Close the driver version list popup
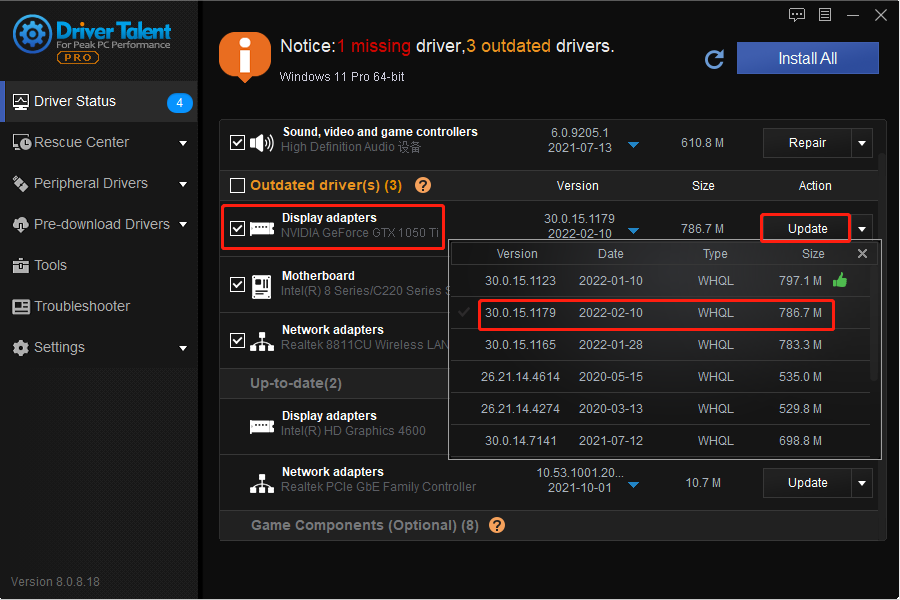Viewport: 900px width, 600px height. click(x=862, y=254)
